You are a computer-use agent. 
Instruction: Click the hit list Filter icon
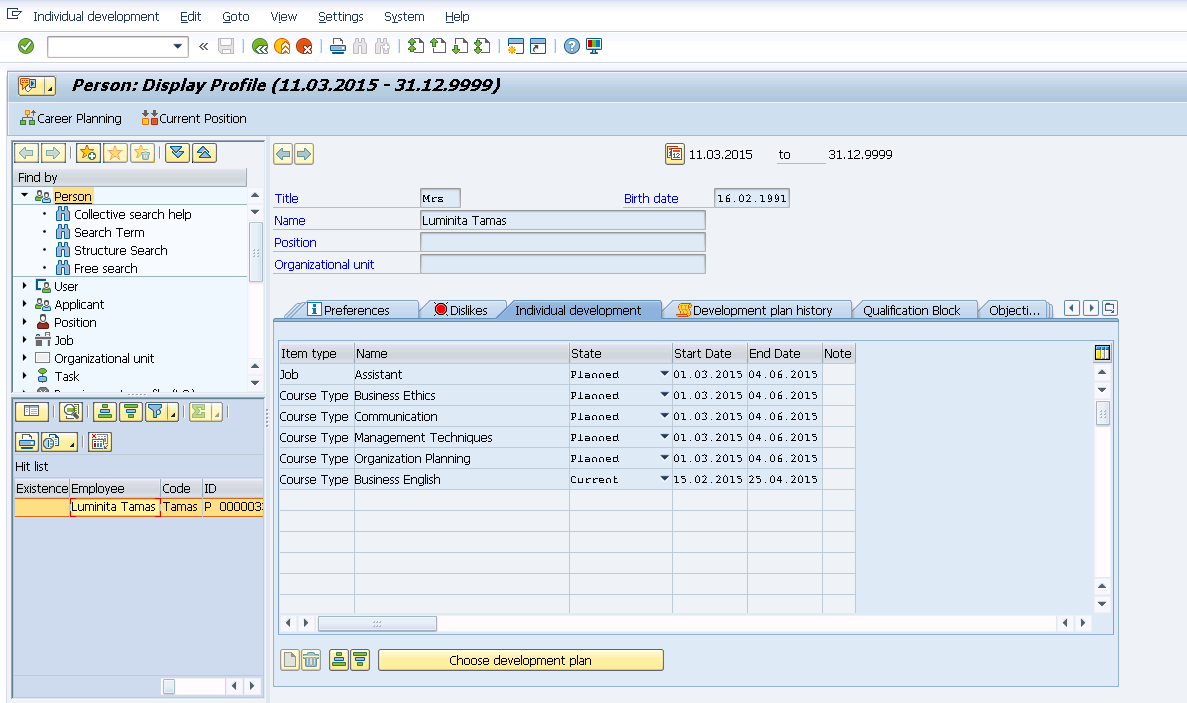click(156, 412)
